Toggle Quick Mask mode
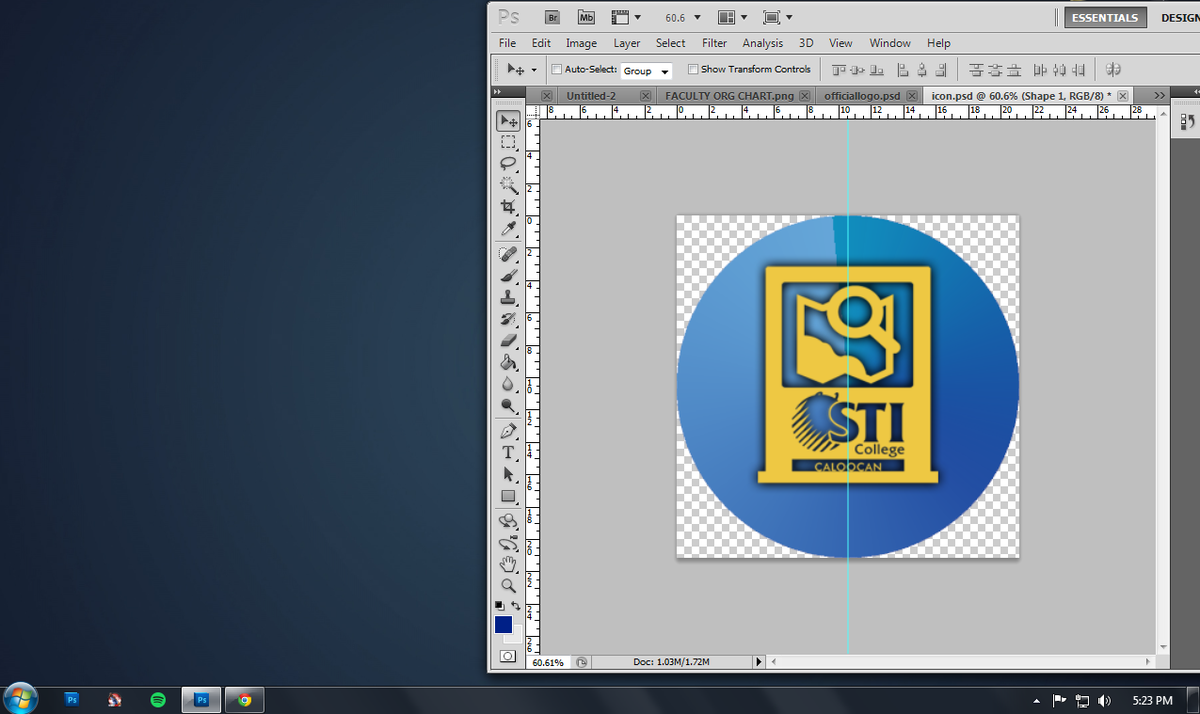 point(508,656)
